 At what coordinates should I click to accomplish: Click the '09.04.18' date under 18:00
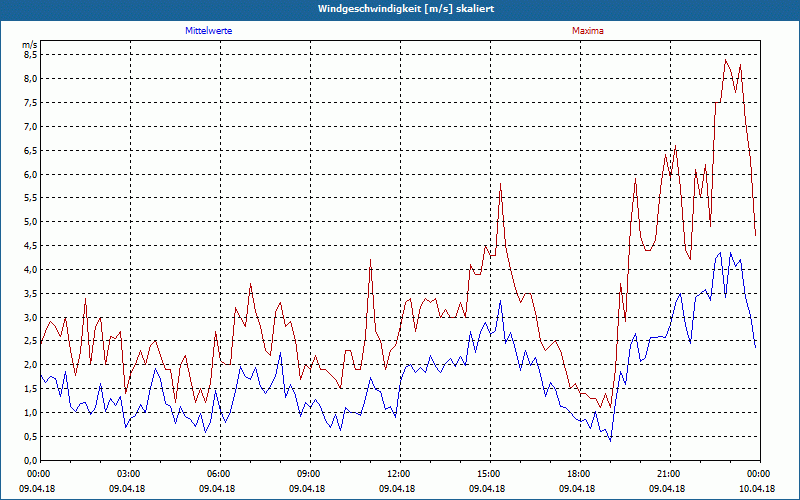tap(577, 488)
